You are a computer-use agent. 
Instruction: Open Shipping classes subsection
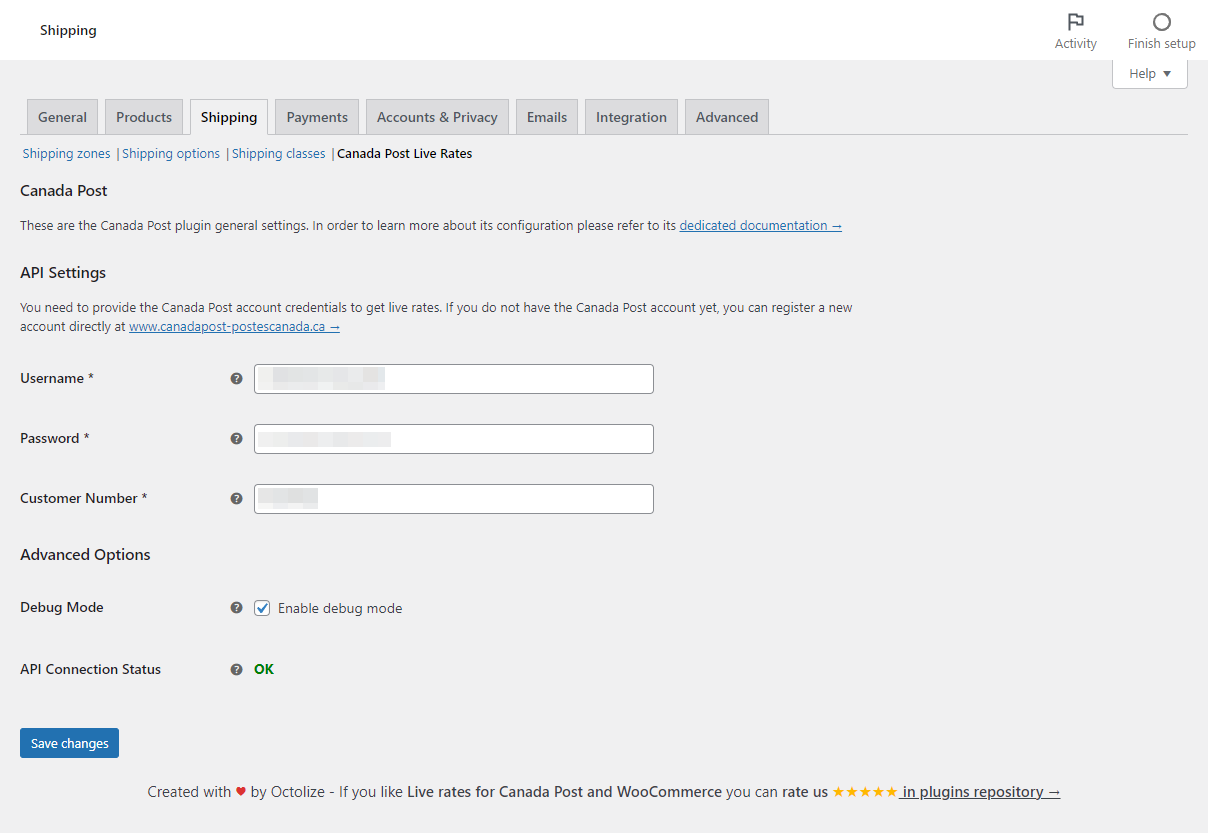279,154
